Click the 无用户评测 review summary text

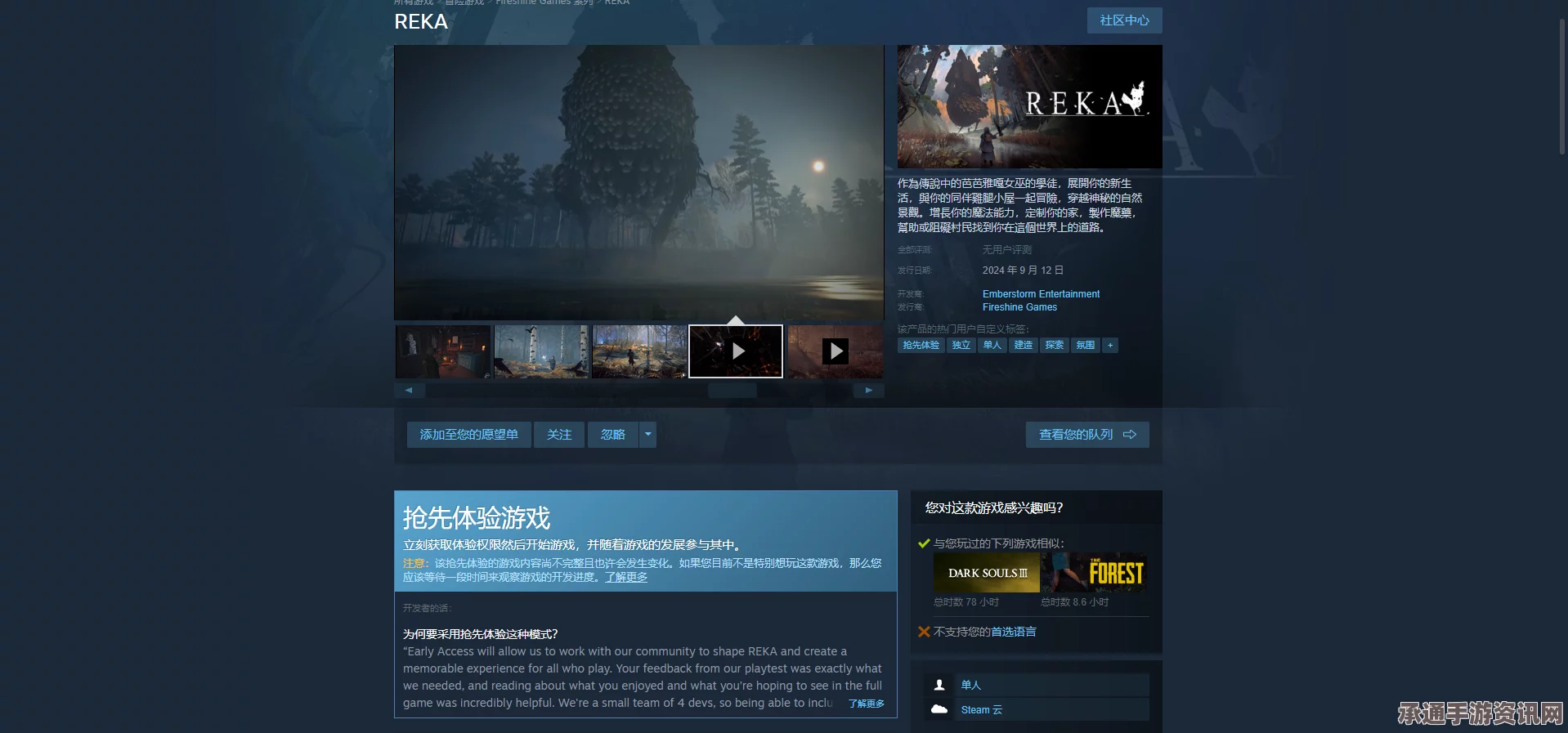pyautogui.click(x=1007, y=250)
